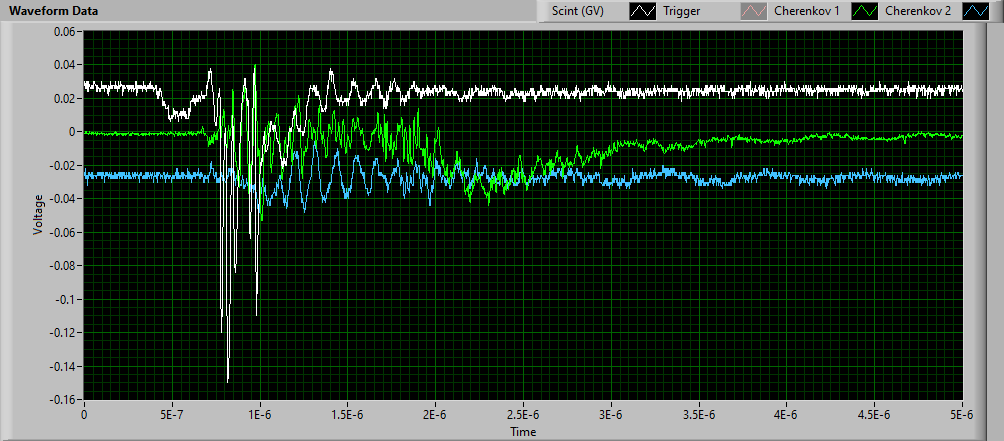This screenshot has height=441, width=1004.
Task: Click the -0.06 voltage axis marker
Action: coord(62,232)
